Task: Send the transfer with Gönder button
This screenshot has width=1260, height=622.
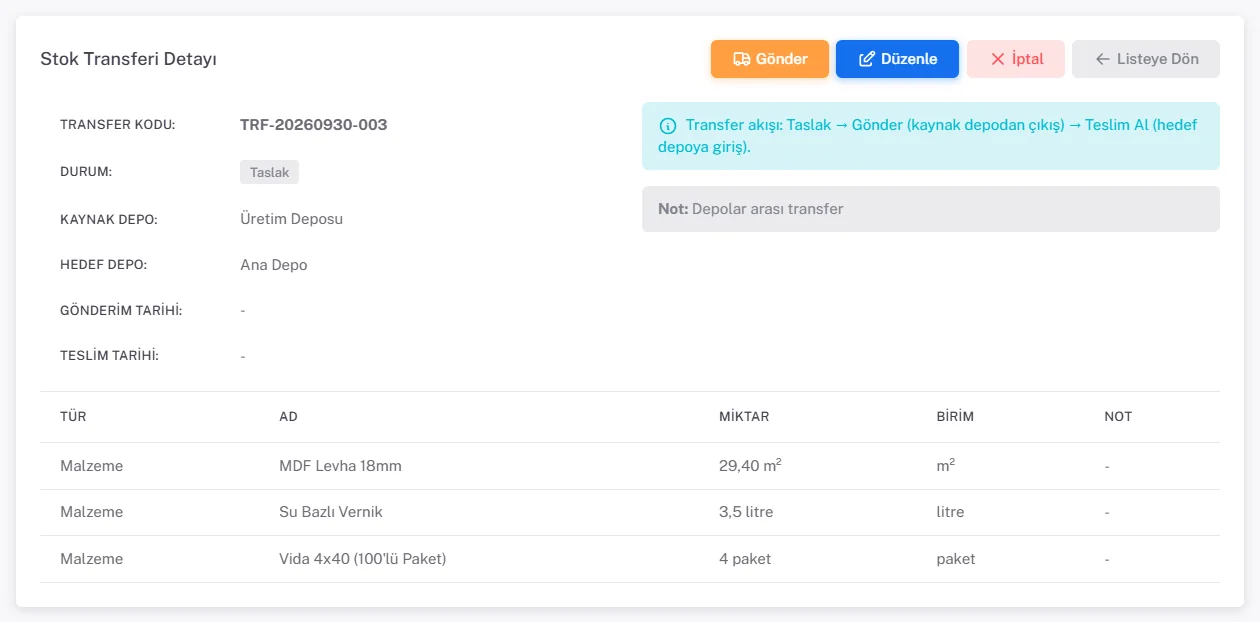Action: pos(770,59)
